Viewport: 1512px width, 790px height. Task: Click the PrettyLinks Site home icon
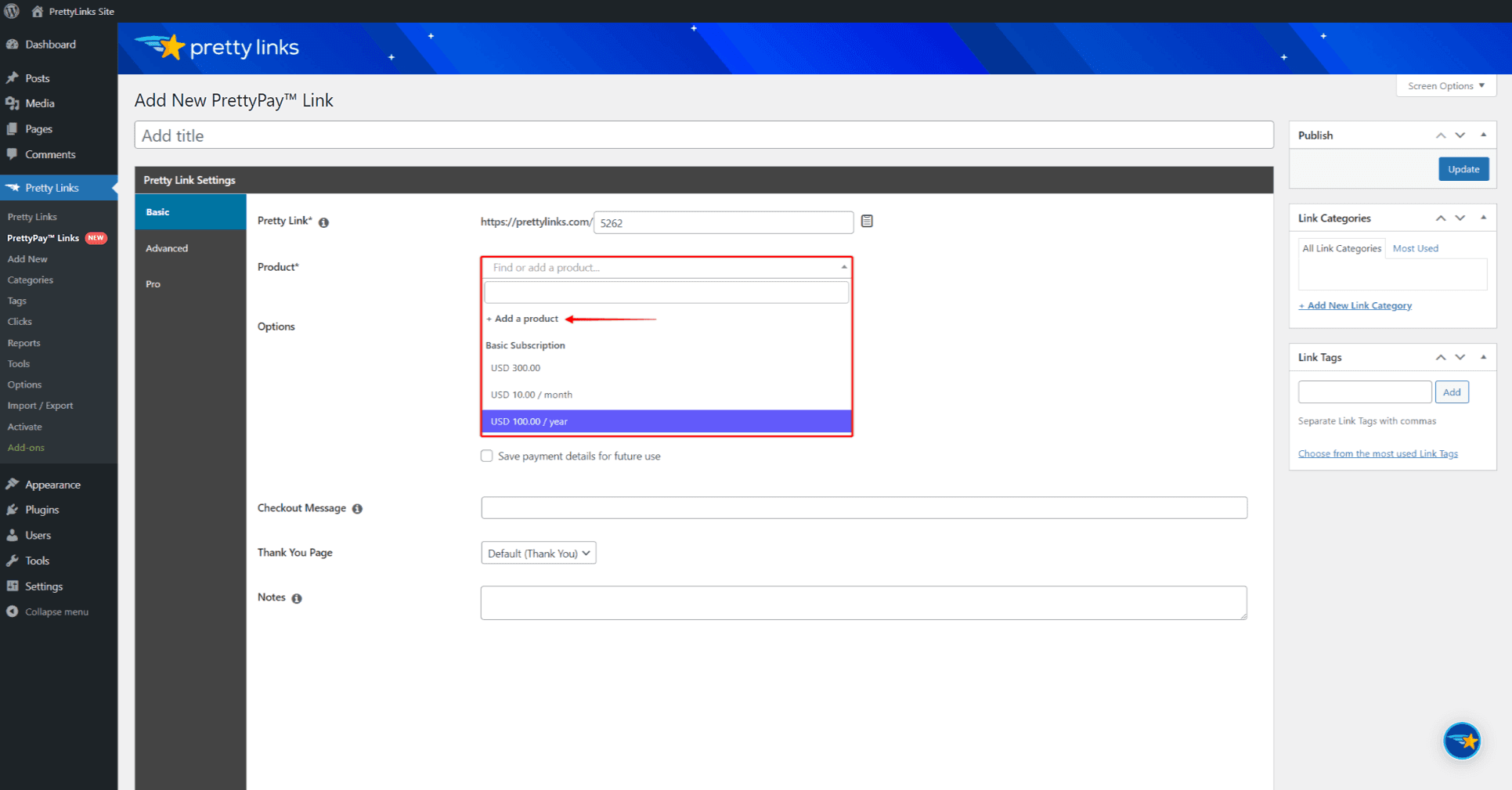[37, 11]
